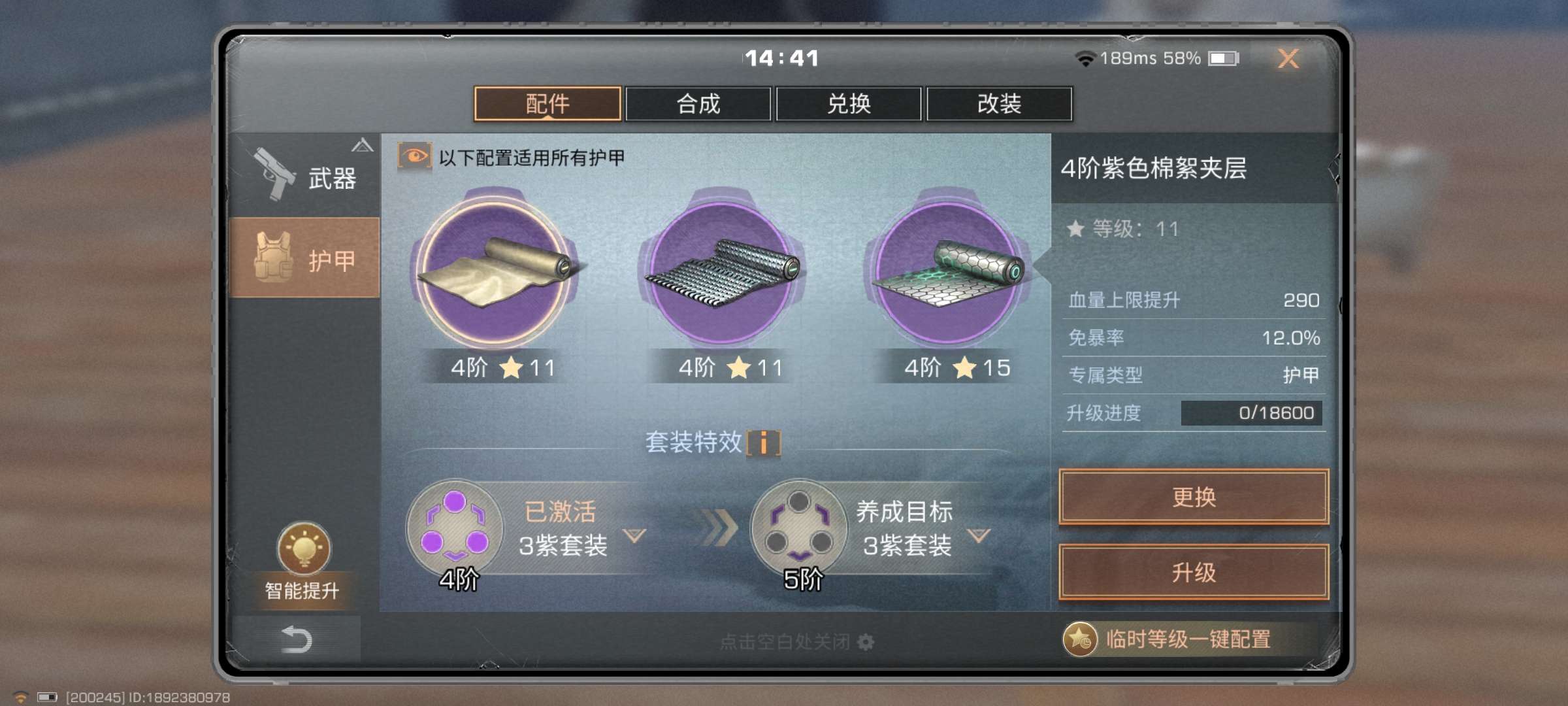Switch to the 合成 tab
The width and height of the screenshot is (1568, 706).
(x=698, y=104)
